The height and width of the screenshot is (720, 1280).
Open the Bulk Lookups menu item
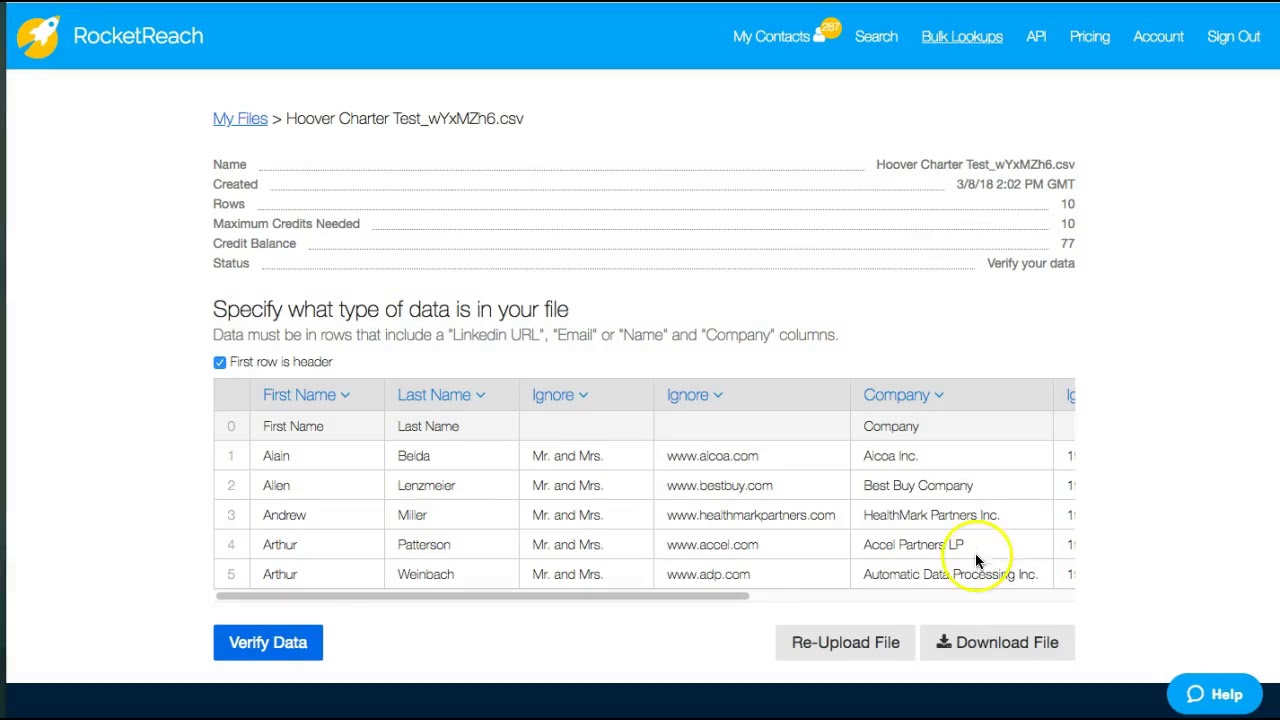[x=961, y=37]
